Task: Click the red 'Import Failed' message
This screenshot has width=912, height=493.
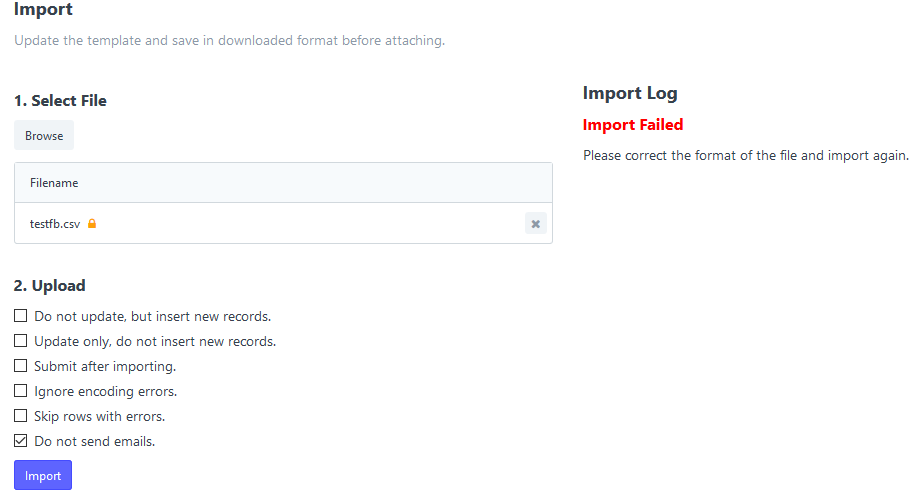Action: (x=632, y=125)
